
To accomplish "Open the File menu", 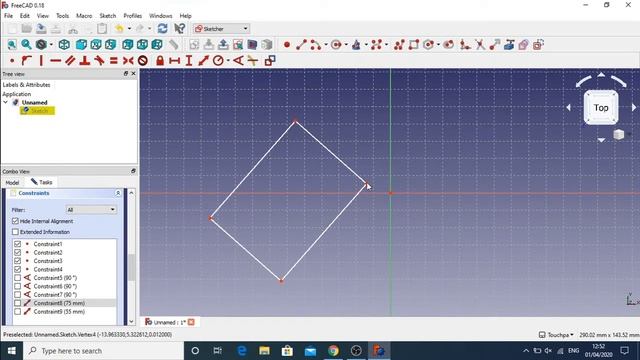I will coord(8,16).
